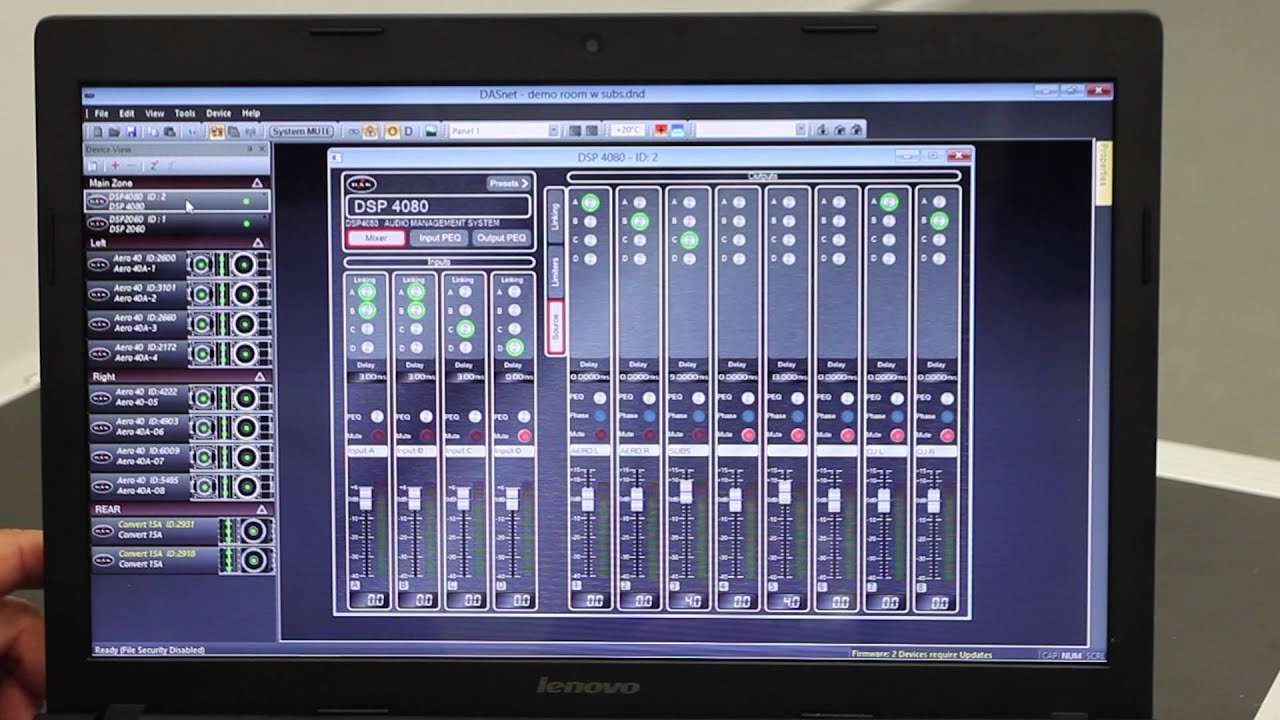Click the orange circle O toolbar icon
Image resolution: width=1280 pixels, height=720 pixels.
tap(393, 131)
